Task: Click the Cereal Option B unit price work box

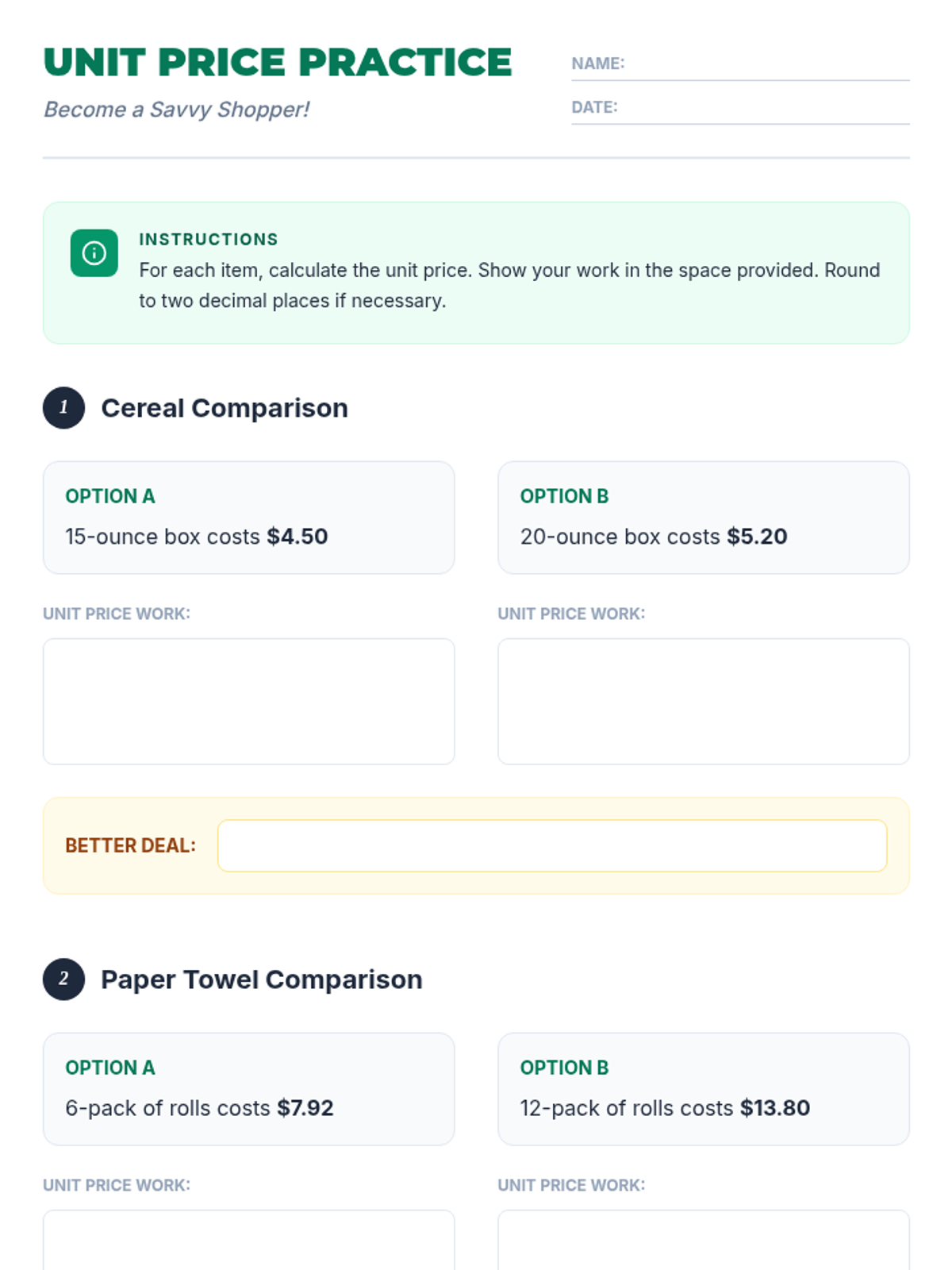Action: tap(704, 702)
